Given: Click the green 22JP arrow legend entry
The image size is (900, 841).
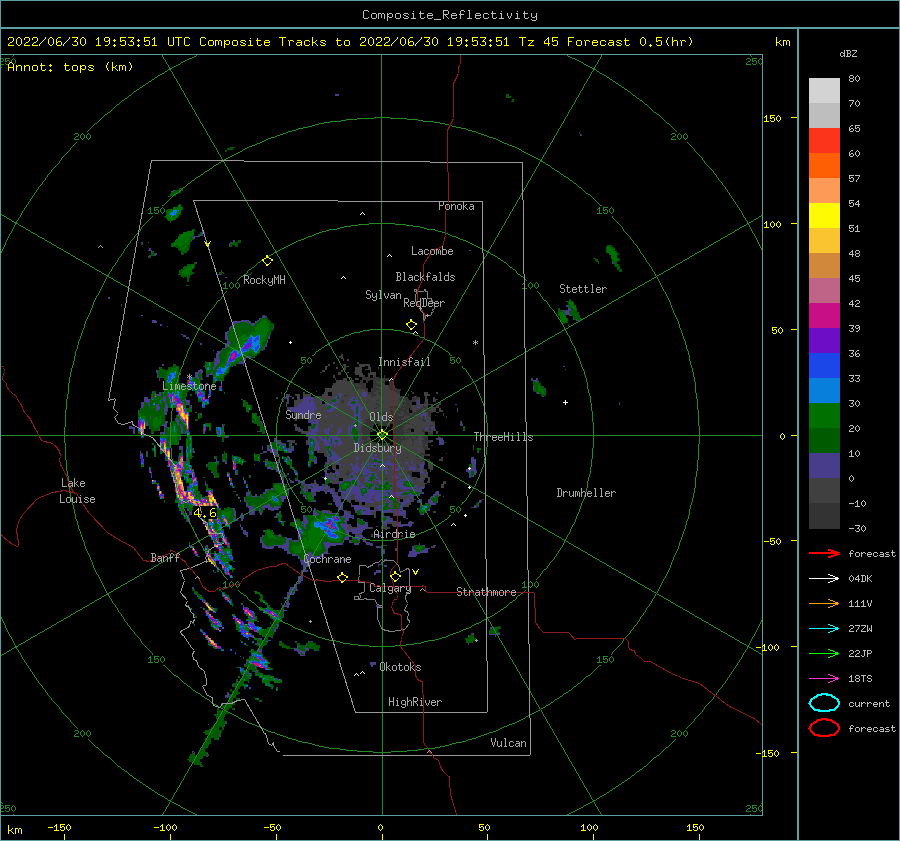Looking at the screenshot, I should [x=824, y=653].
